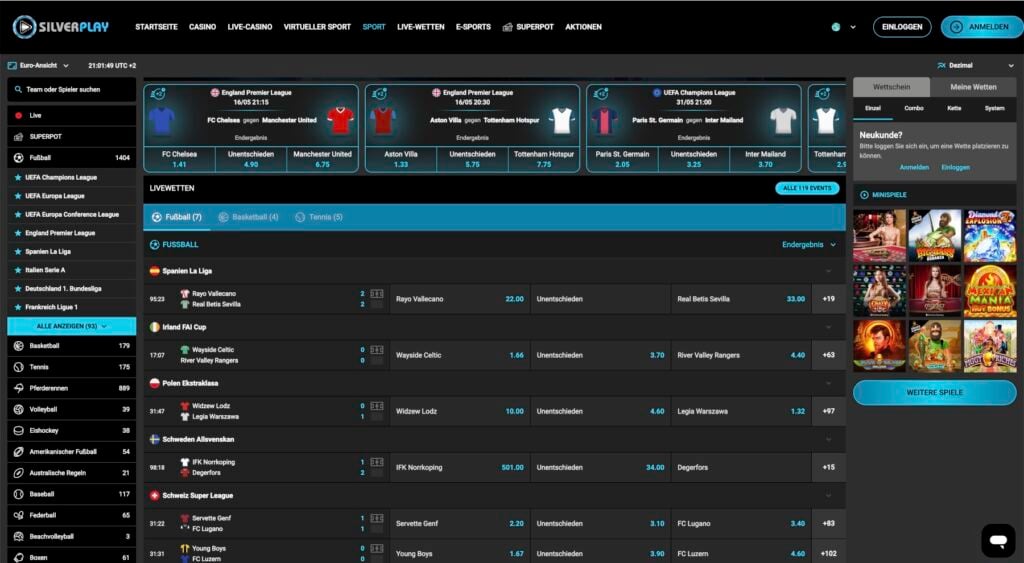Open Live section via red dot icon
Viewport: 1024px width, 563px height.
(x=18, y=116)
